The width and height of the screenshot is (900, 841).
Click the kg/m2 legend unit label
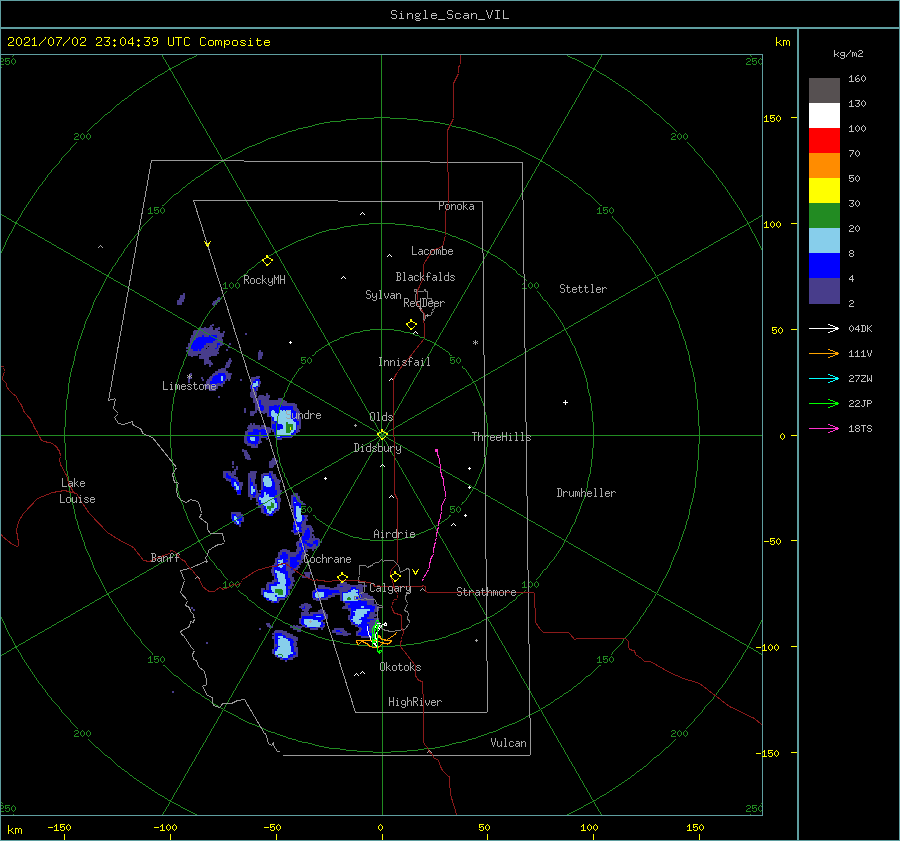[x=848, y=54]
